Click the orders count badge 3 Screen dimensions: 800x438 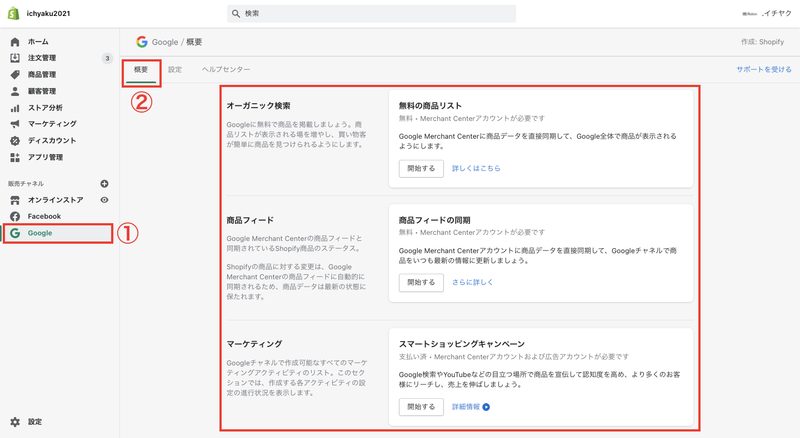[x=107, y=58]
